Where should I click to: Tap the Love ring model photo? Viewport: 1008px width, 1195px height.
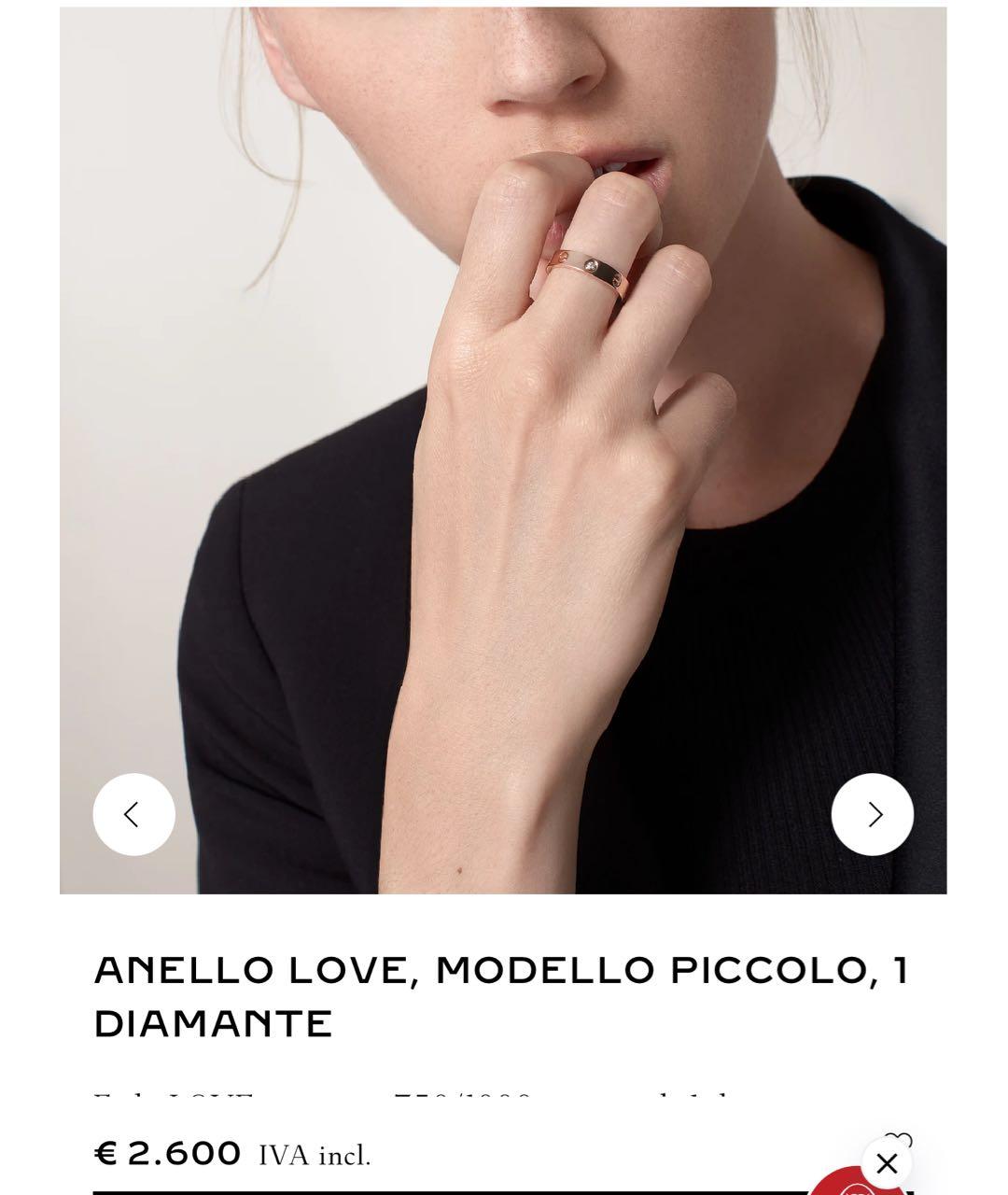point(503,450)
